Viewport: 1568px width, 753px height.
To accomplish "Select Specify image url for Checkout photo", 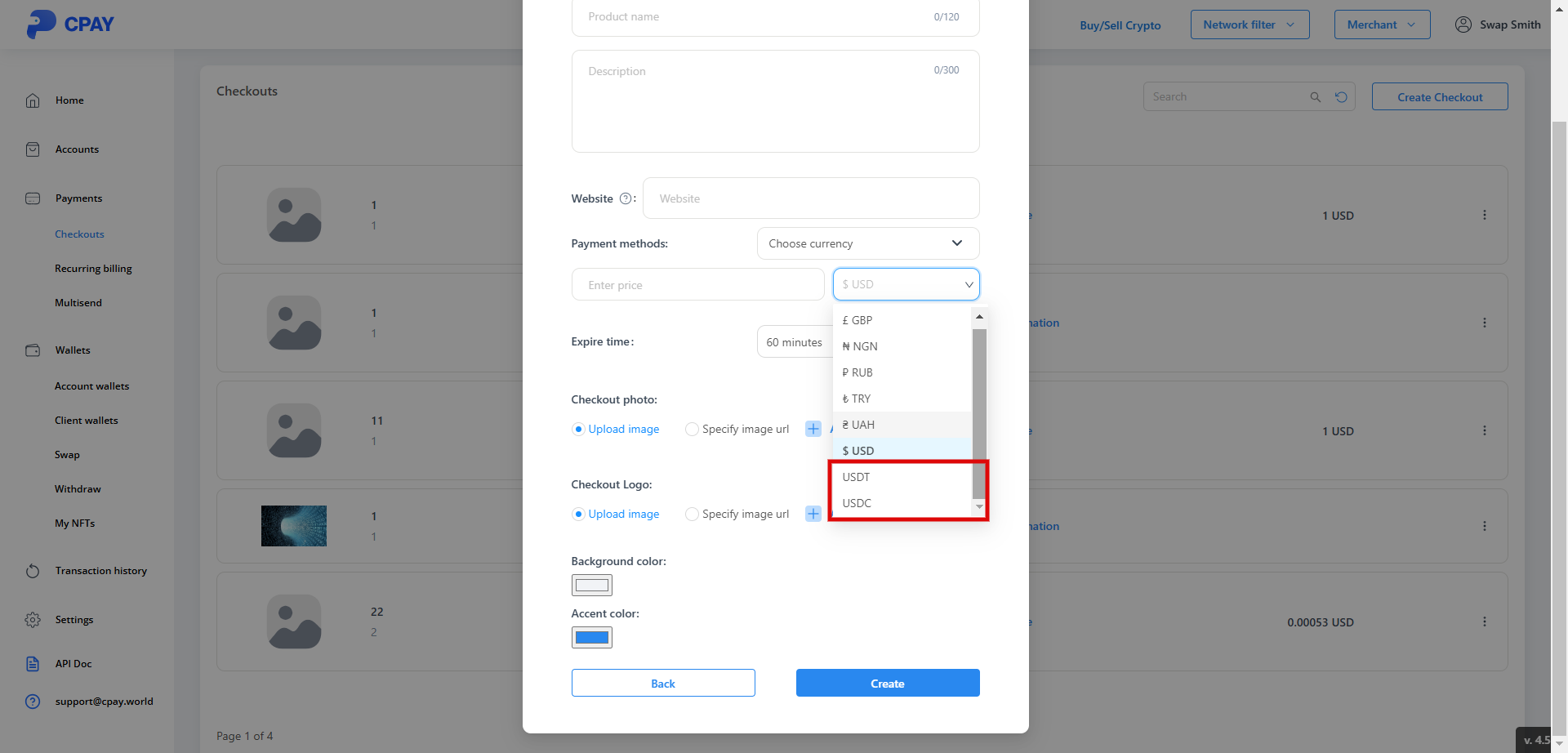I will point(693,429).
